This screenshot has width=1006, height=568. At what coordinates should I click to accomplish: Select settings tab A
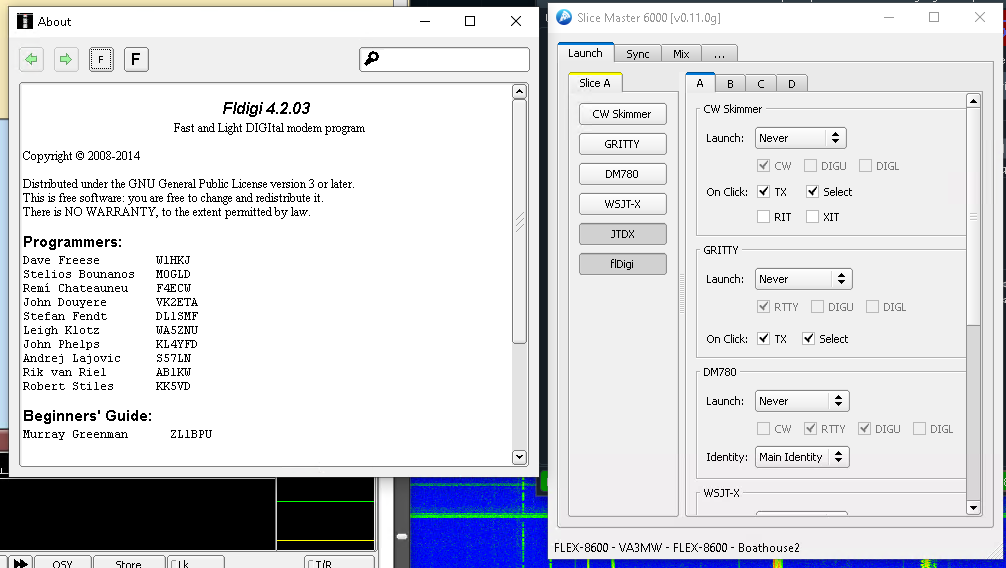(700, 83)
